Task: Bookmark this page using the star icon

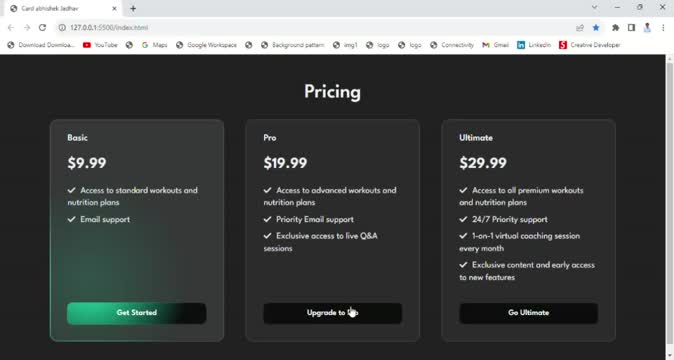Action: click(596, 27)
